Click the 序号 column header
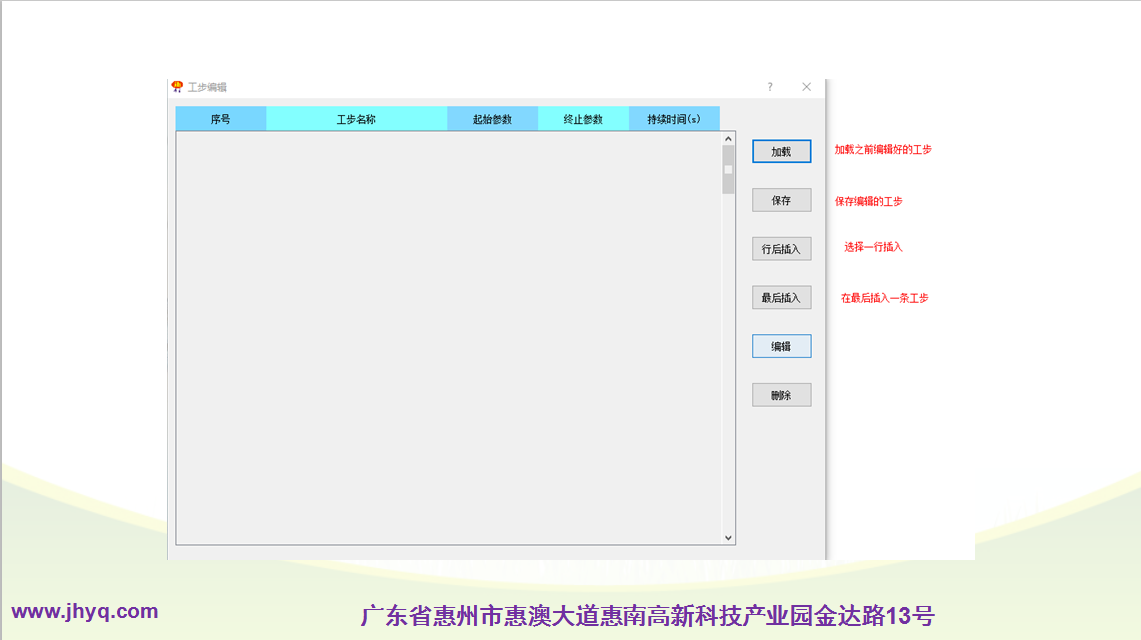Image resolution: width=1141 pixels, height=640 pixels. pyautogui.click(x=221, y=119)
